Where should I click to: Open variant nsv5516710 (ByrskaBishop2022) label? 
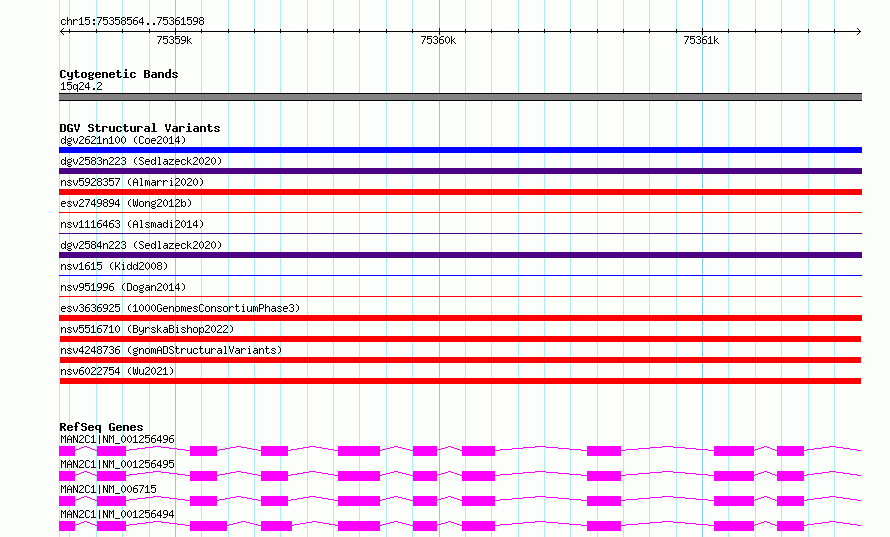pos(147,329)
